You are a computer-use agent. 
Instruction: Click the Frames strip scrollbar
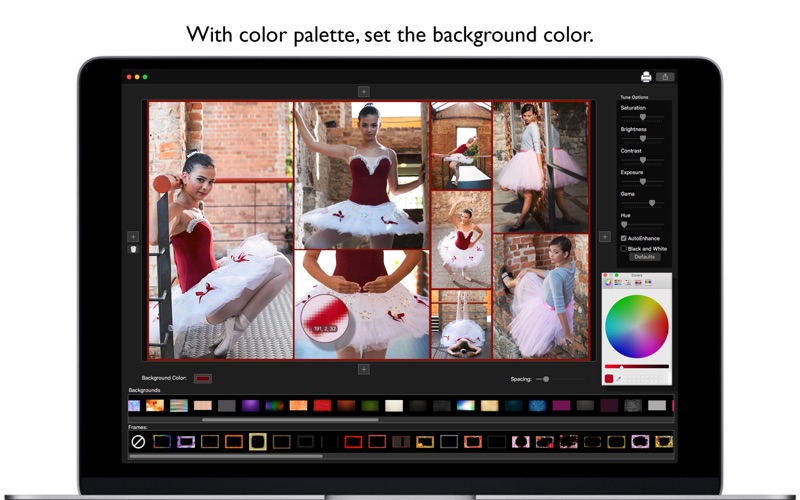pos(226,456)
